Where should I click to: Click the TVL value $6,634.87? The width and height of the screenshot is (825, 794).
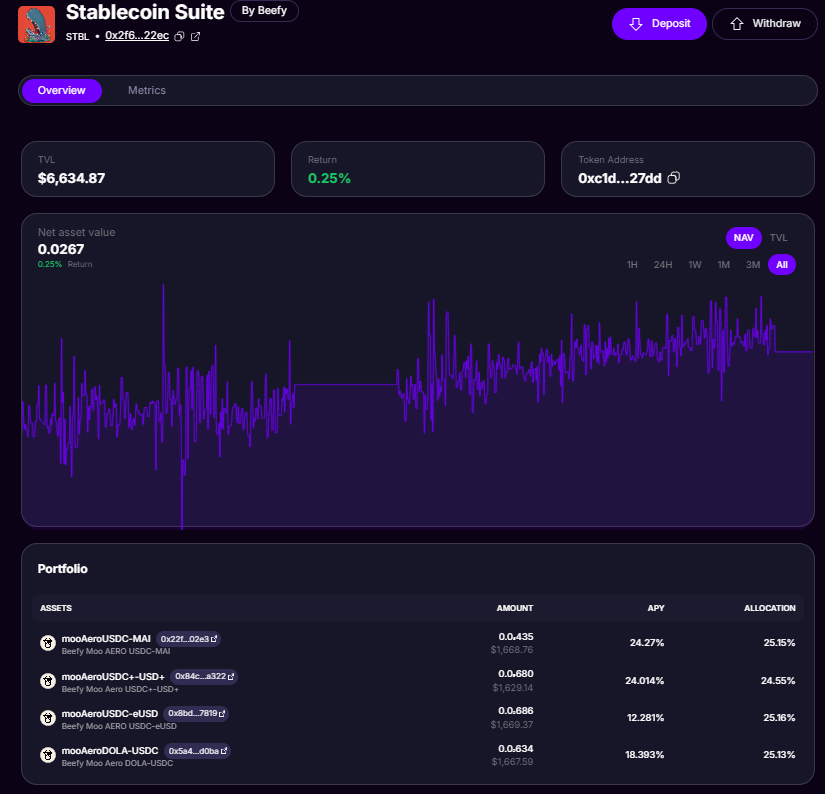pos(72,178)
